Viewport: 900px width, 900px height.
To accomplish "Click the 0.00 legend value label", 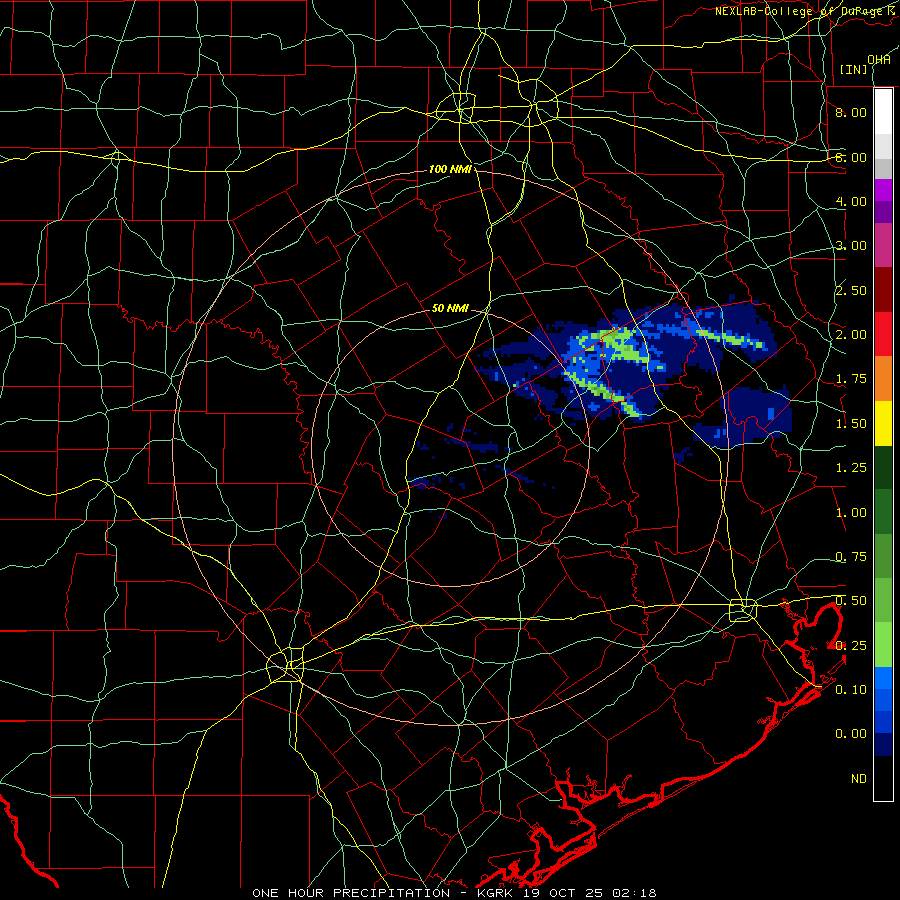I will [851, 734].
